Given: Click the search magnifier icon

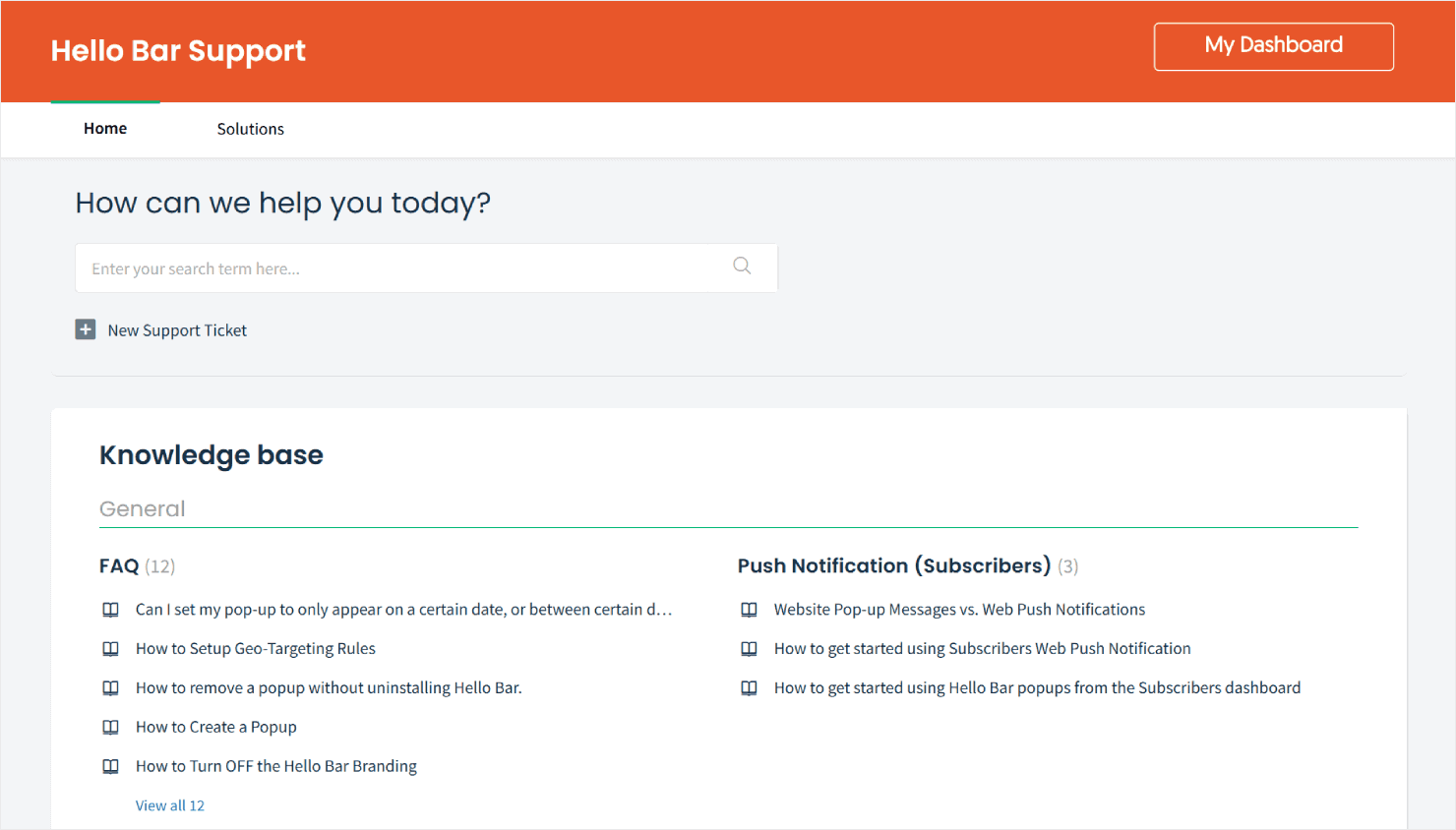Looking at the screenshot, I should click(741, 266).
